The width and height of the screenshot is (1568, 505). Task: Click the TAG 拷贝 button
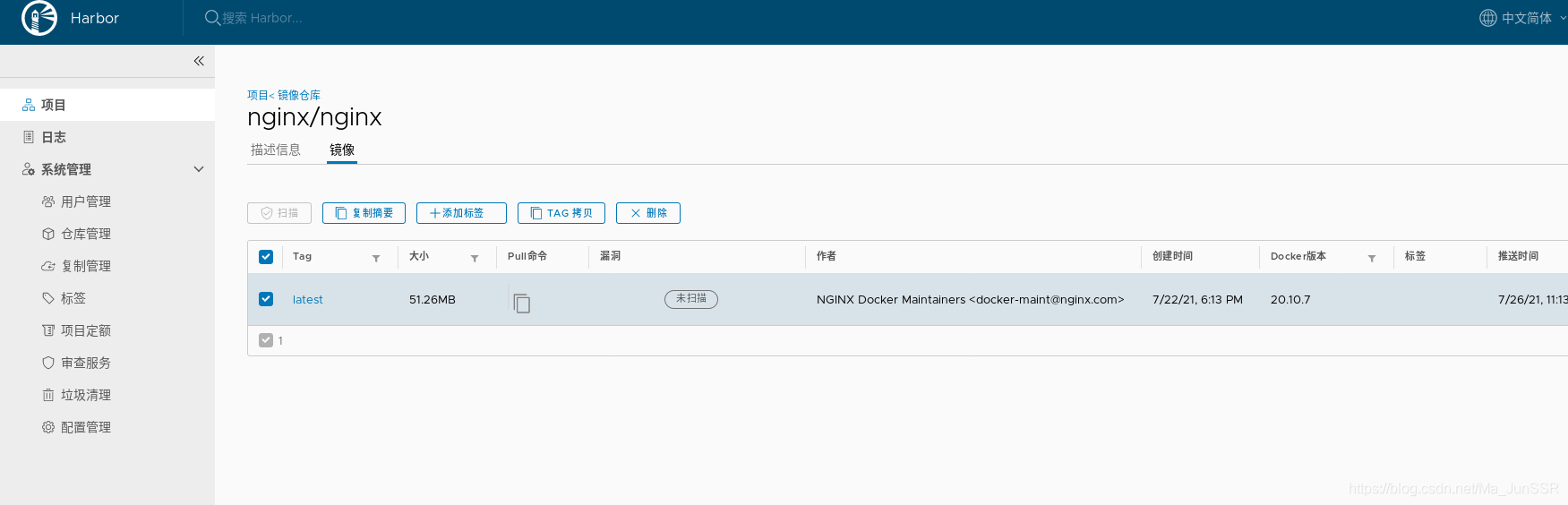tap(561, 213)
